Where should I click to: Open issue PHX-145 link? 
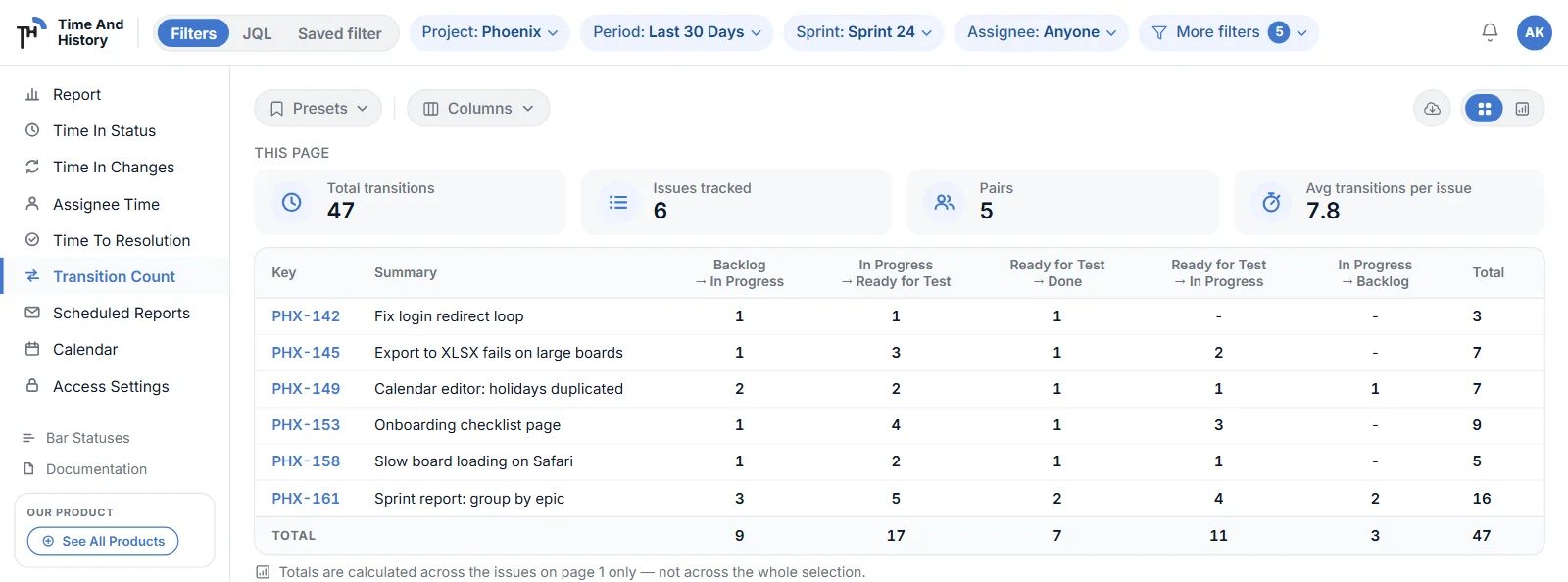(306, 353)
